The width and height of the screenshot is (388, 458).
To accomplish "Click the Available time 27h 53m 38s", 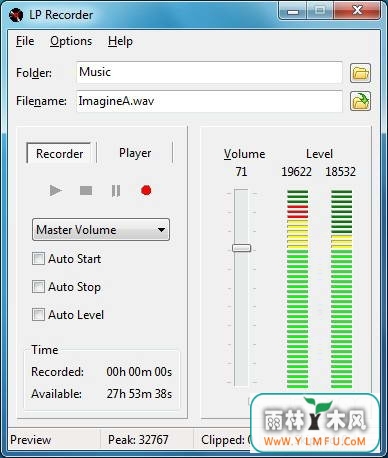I will click(x=139, y=394).
